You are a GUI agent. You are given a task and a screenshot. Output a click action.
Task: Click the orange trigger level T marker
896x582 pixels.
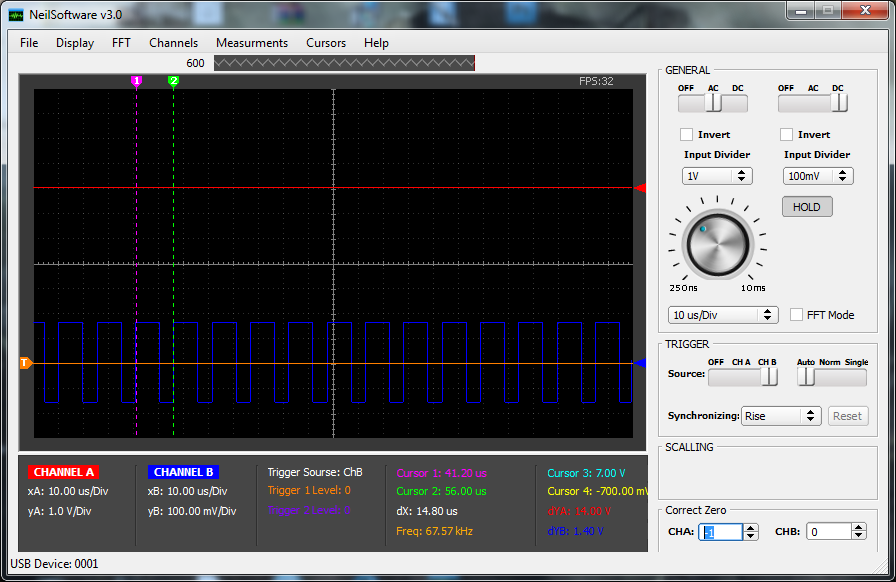[26, 363]
